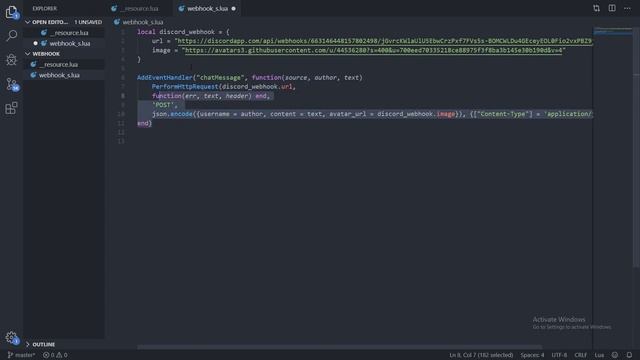The image size is (640, 360).
Task: Click the json.encode call in code
Action: pyautogui.click(x=172, y=114)
